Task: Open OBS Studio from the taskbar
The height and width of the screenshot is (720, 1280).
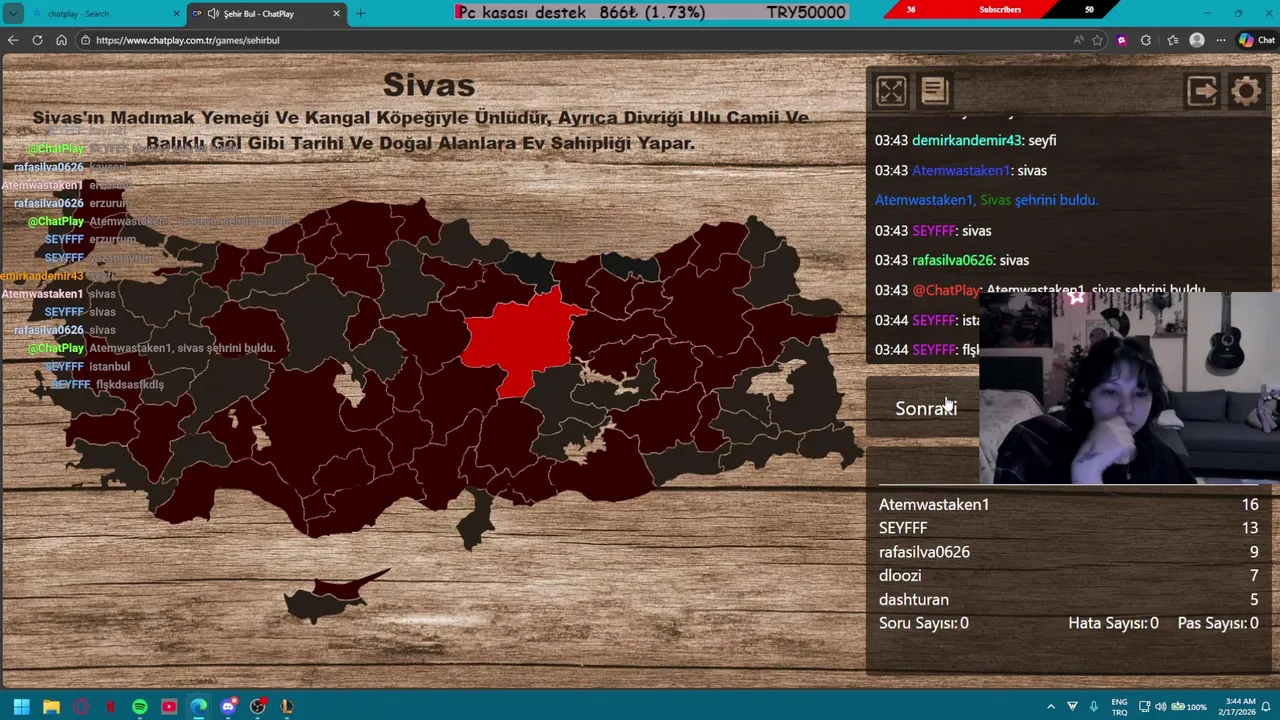Action: (258, 706)
